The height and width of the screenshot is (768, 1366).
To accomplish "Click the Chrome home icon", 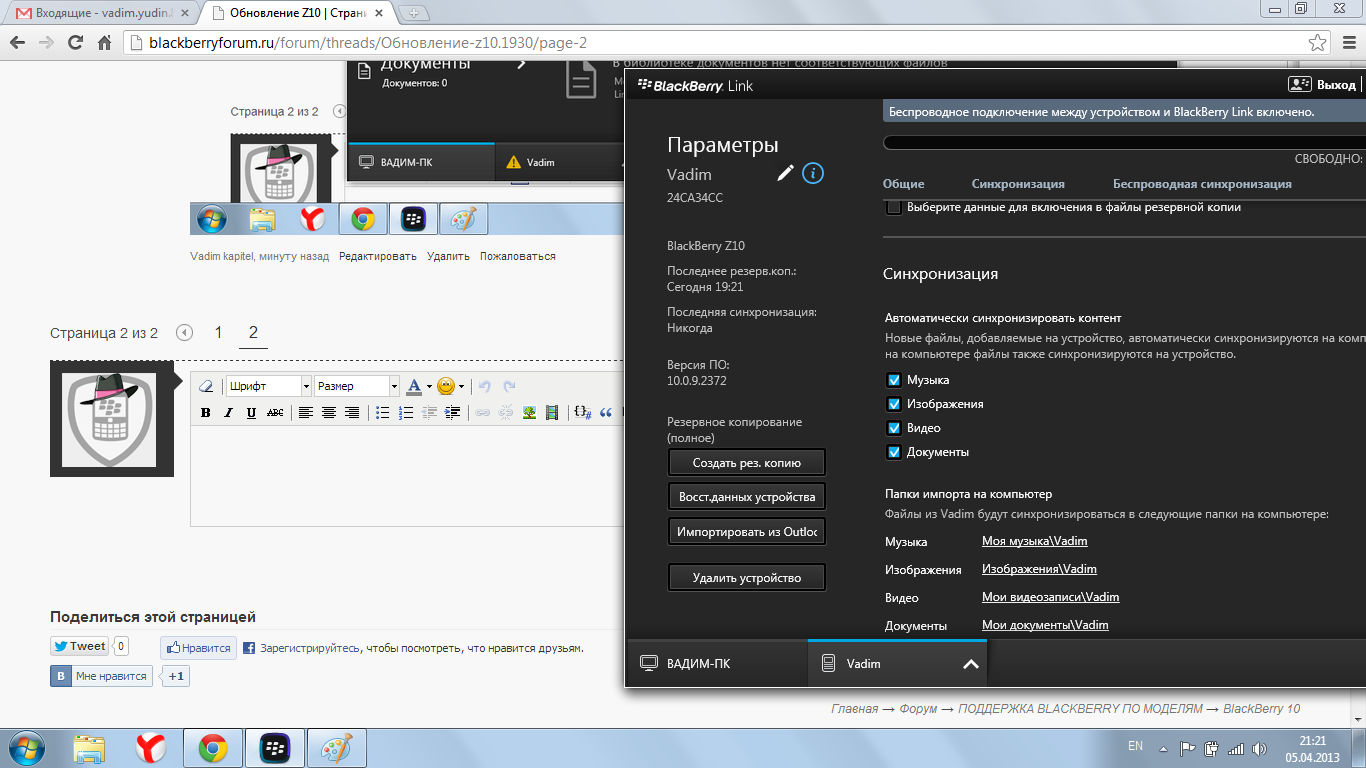I will tap(104, 43).
